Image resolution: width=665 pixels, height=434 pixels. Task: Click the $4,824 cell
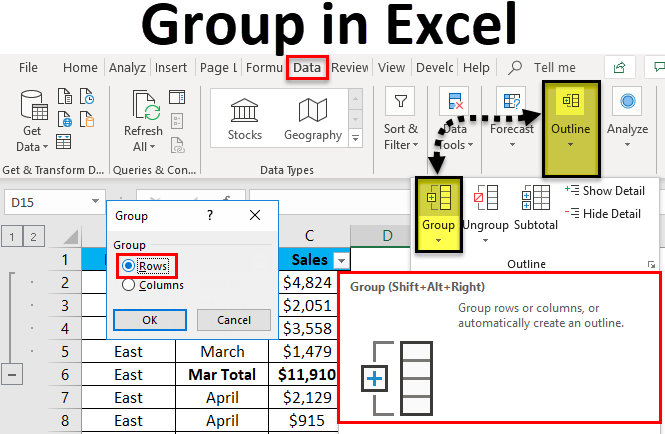[x=307, y=283]
